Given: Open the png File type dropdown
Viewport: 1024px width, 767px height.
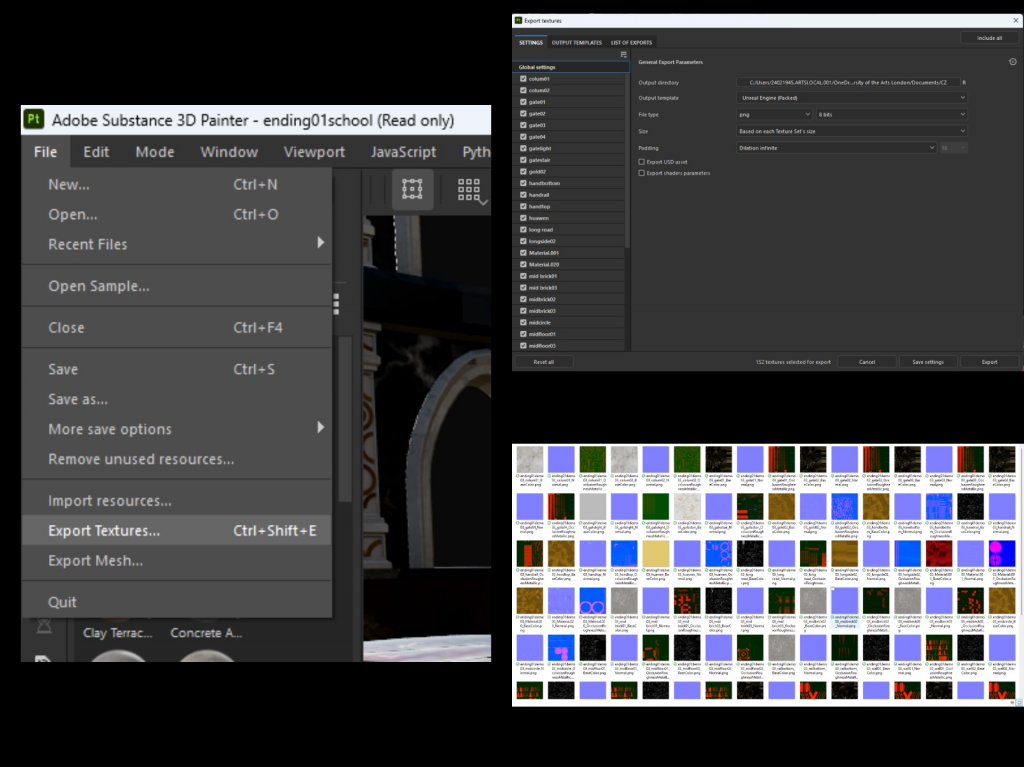Looking at the screenshot, I should pyautogui.click(x=773, y=115).
